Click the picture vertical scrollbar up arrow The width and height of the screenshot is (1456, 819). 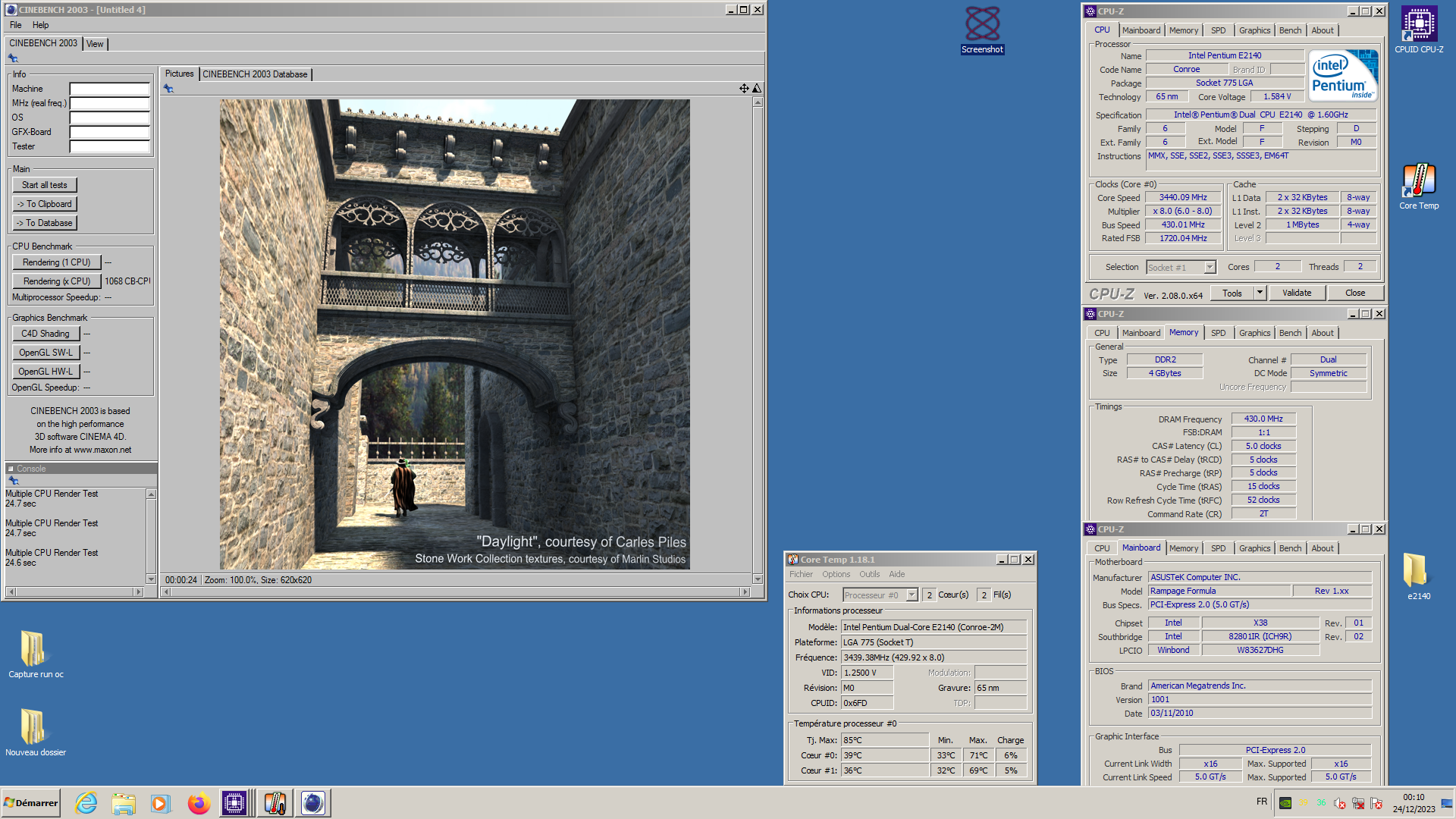757,102
